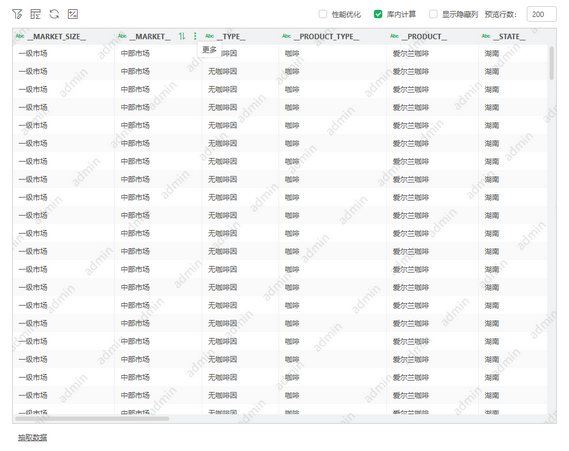Click Abc type icon of _MARKET_ column

click(x=122, y=36)
